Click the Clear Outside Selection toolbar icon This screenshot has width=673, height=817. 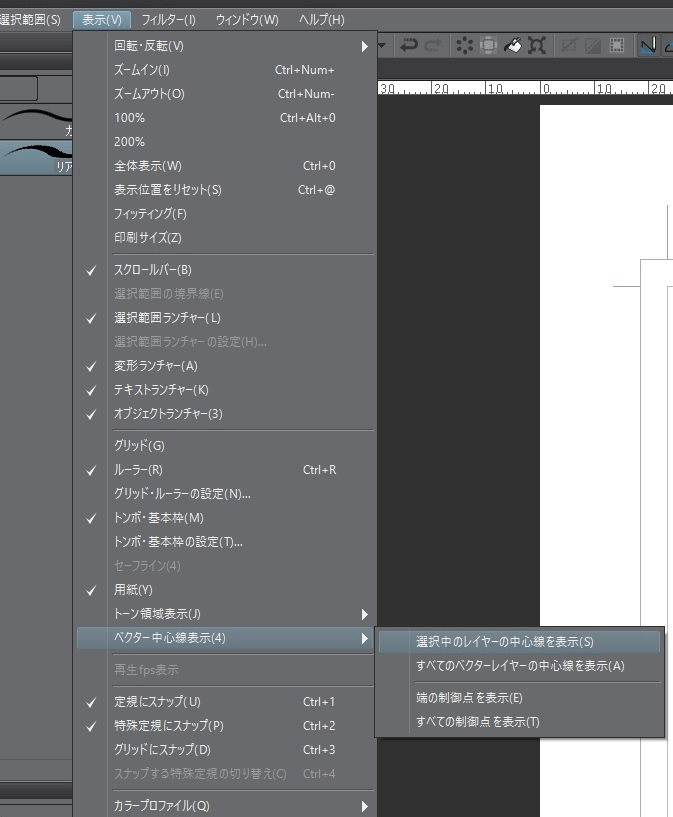[x=488, y=45]
